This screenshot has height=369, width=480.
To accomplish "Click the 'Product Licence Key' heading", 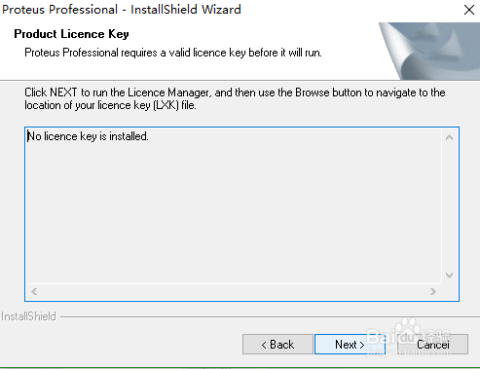I will point(71,34).
